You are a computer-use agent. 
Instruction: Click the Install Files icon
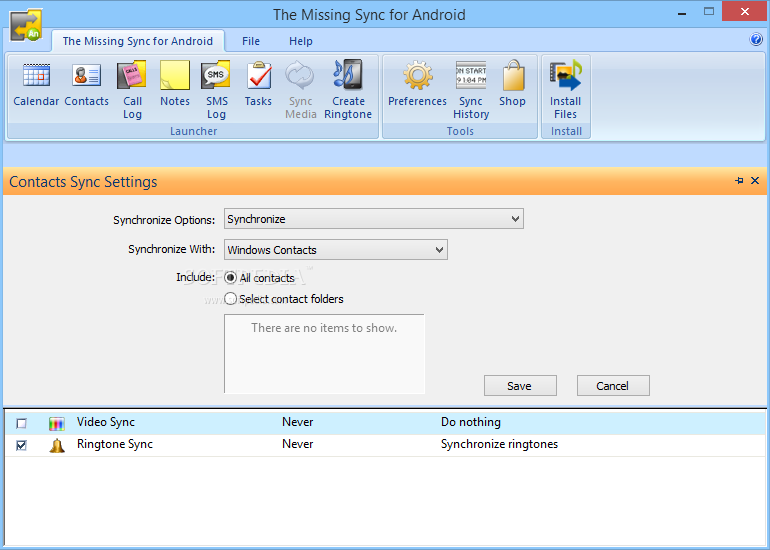click(565, 90)
